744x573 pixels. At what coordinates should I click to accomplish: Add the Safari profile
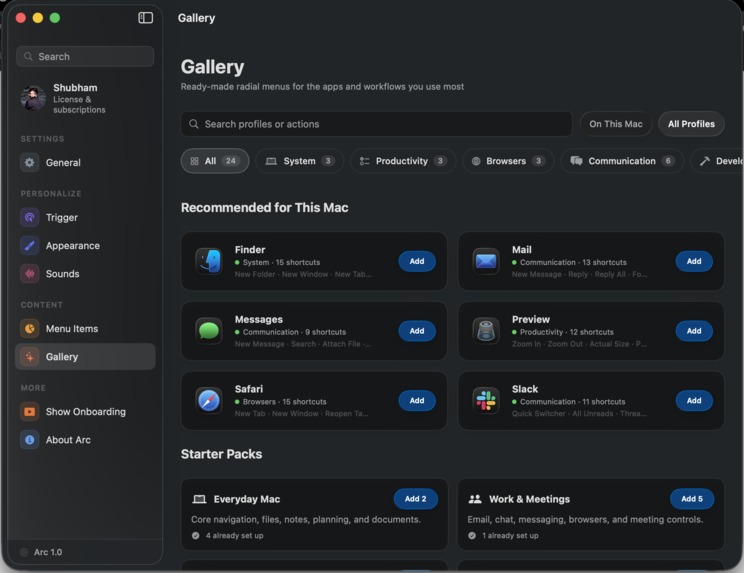click(x=417, y=401)
